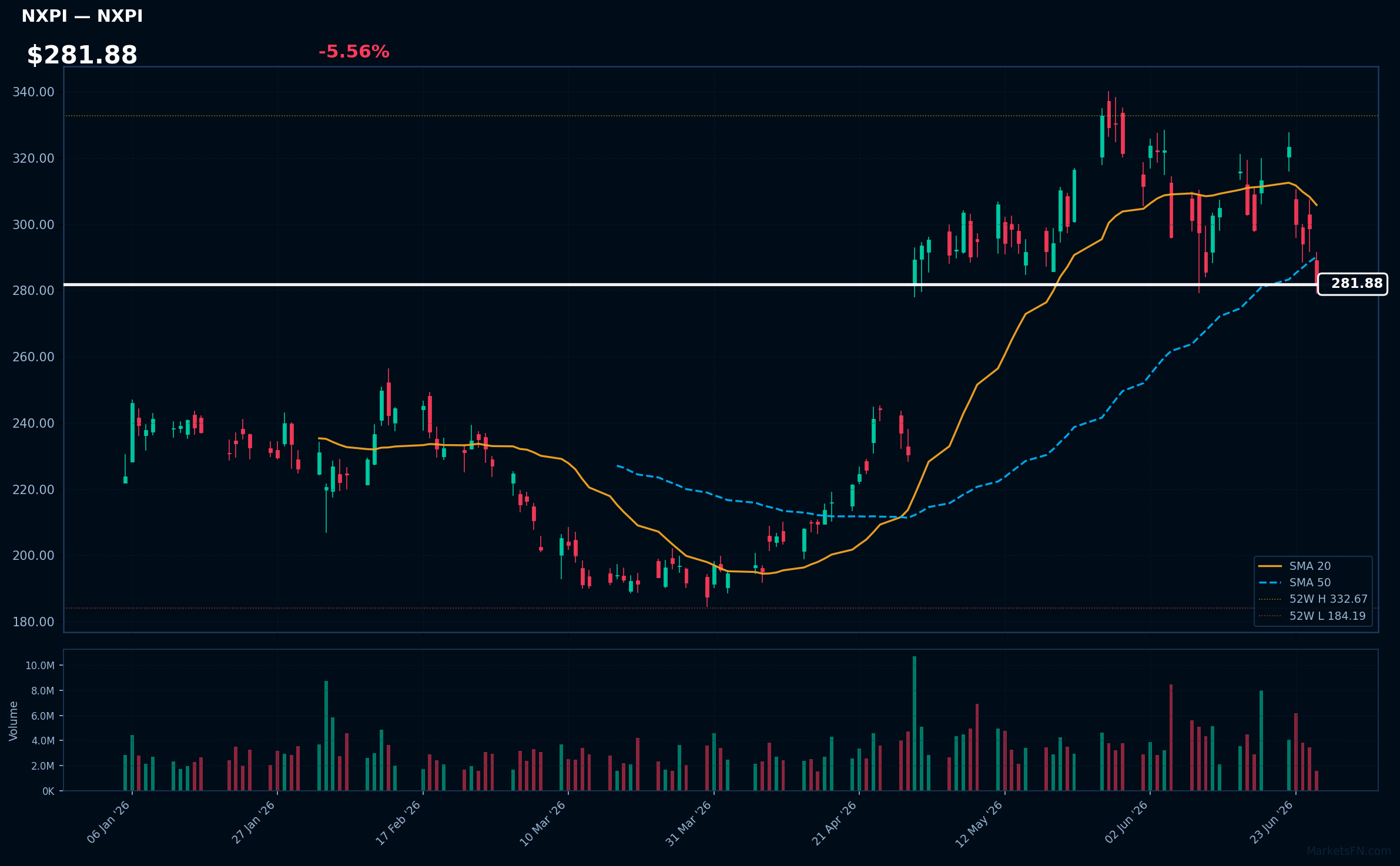This screenshot has height=866, width=1400.
Task: Click the 31 Mar '26 date label
Action: (689, 823)
